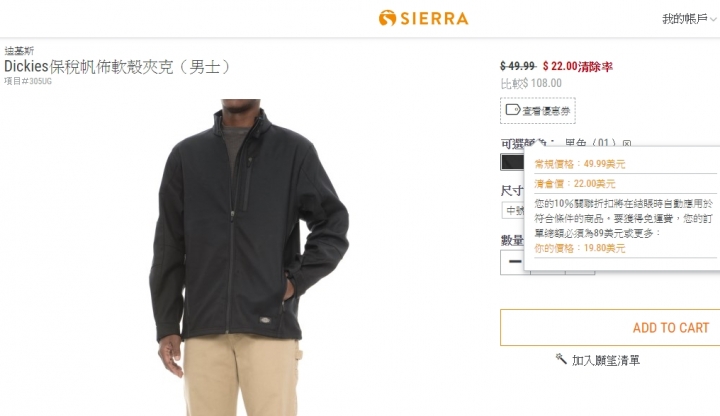720x416 pixels.
Task: Expand the chevron beside 我的帳戶
Action: (x=713, y=19)
